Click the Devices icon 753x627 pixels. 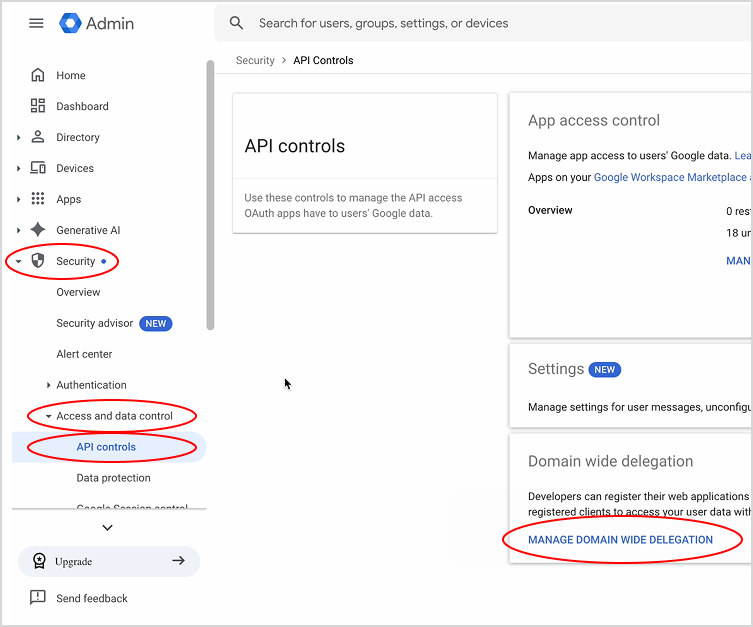click(38, 168)
